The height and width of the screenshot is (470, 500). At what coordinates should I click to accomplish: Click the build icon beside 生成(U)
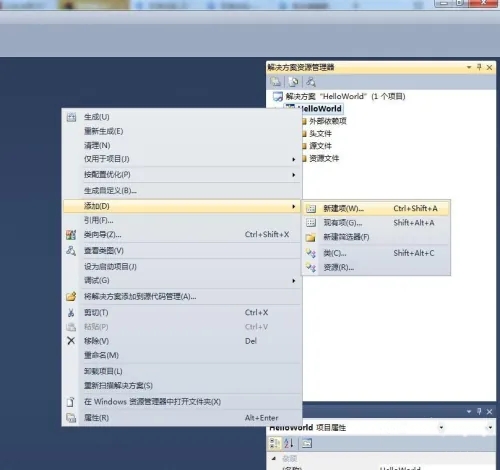(x=71, y=117)
